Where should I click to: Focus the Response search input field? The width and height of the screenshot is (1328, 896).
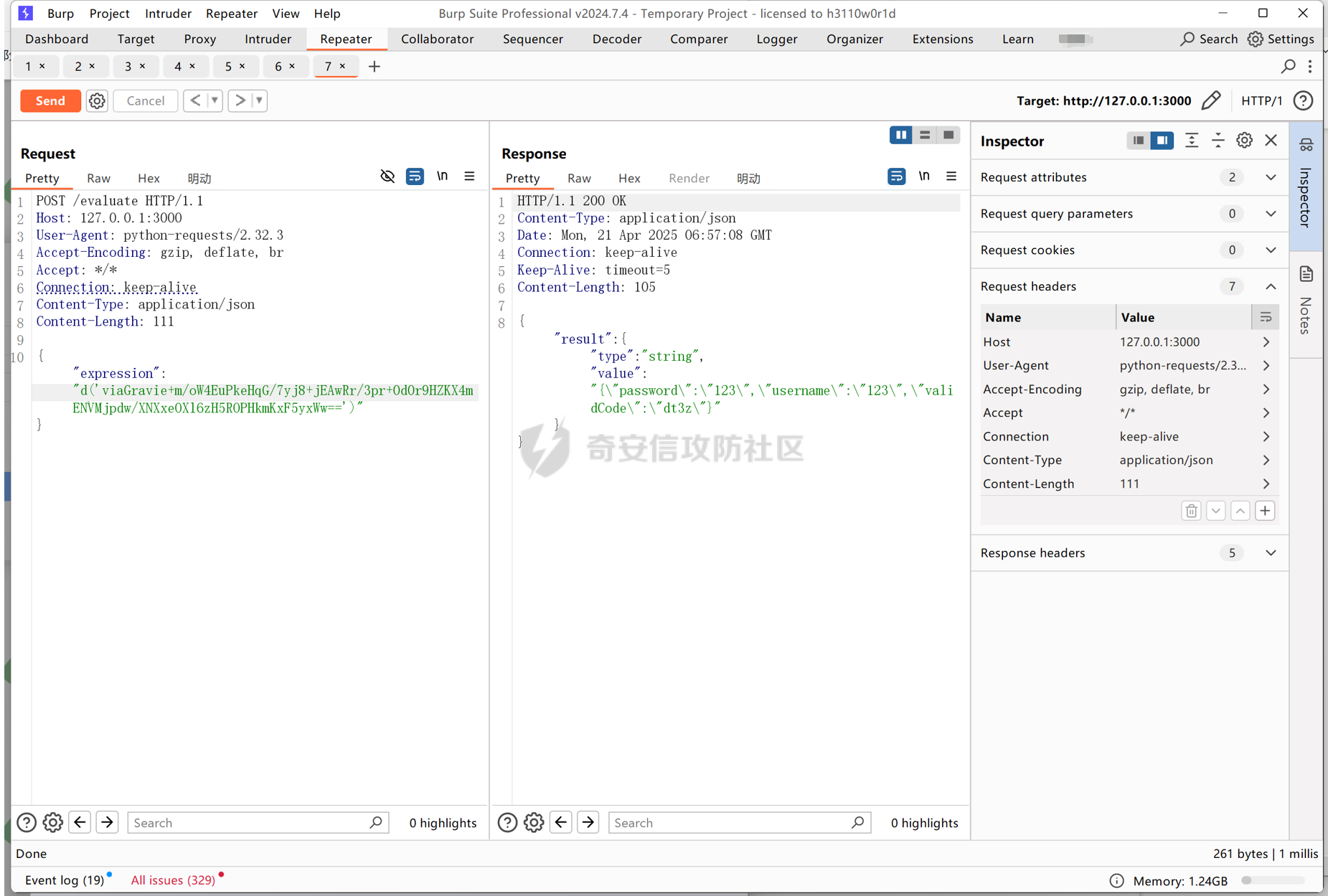click(739, 823)
